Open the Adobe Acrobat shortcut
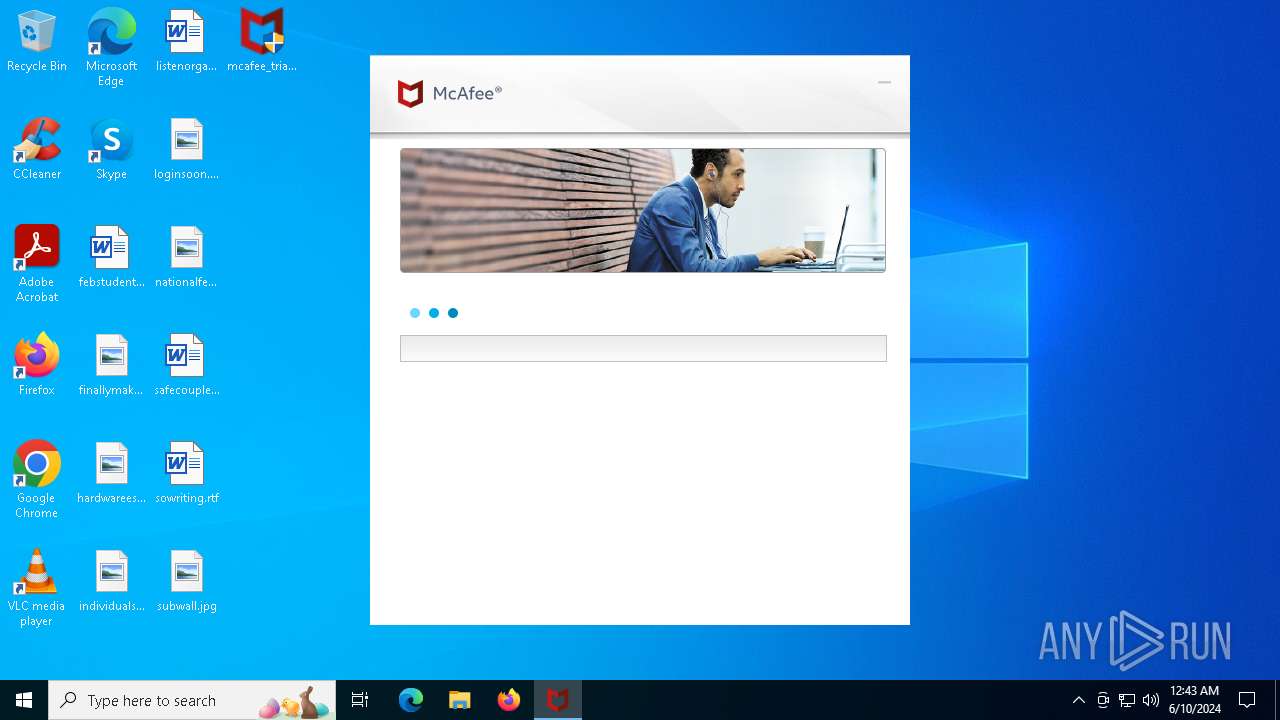This screenshot has height=720, width=1280. (37, 264)
